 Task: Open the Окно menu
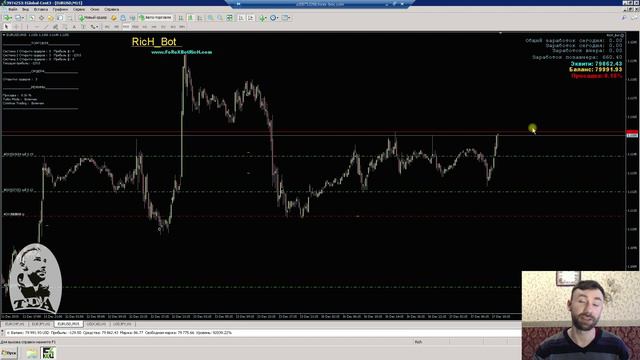point(95,9)
